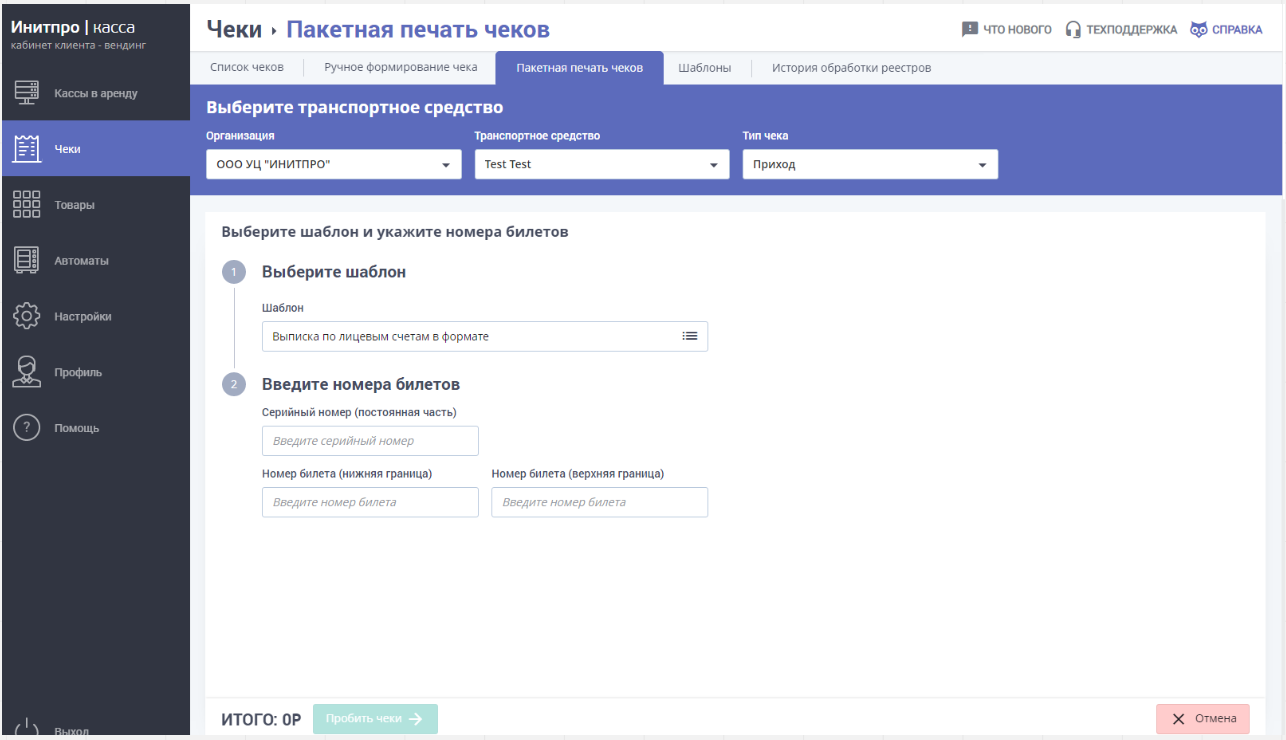This screenshot has height=740, width=1286.
Task: Focus the верхняя граница ticket number field
Action: tap(599, 502)
